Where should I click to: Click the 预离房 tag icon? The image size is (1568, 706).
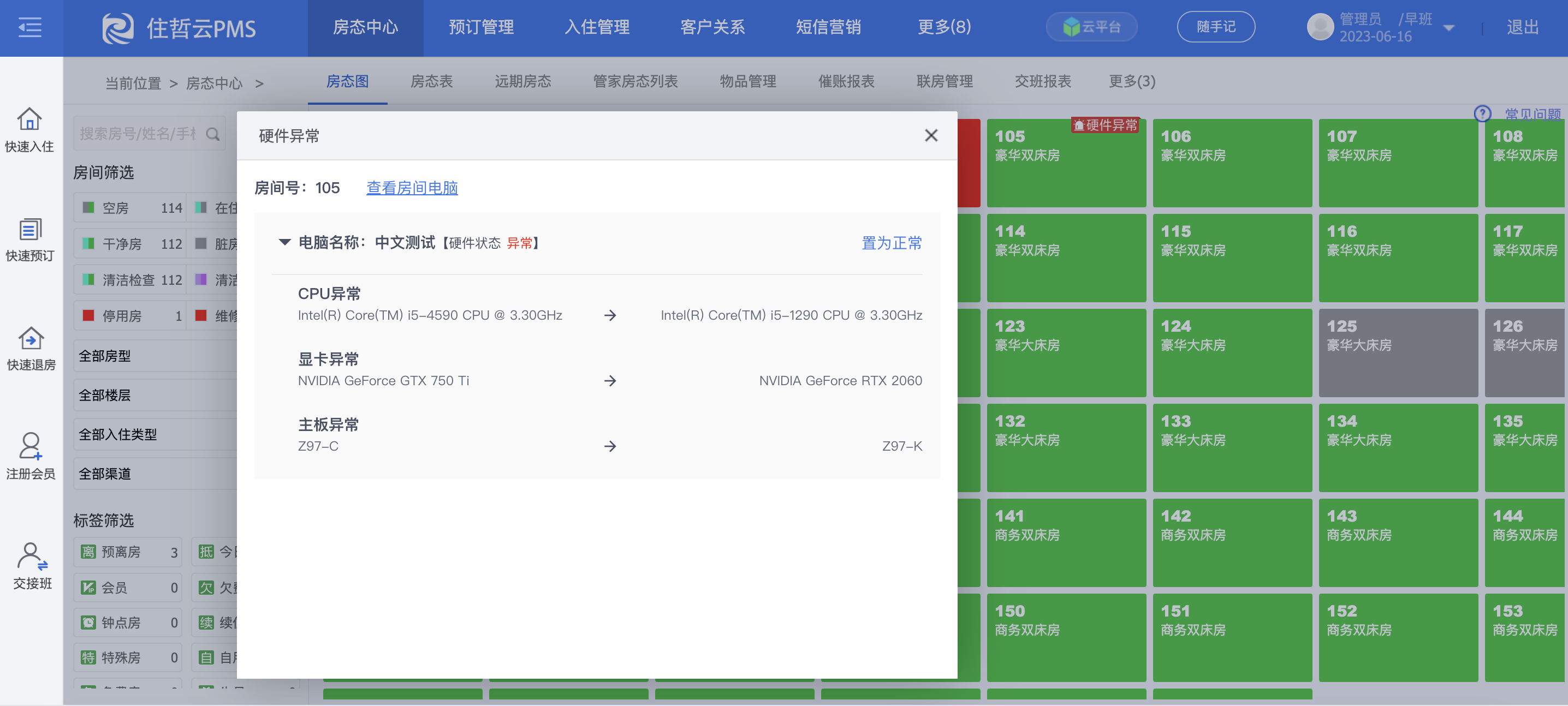88,552
